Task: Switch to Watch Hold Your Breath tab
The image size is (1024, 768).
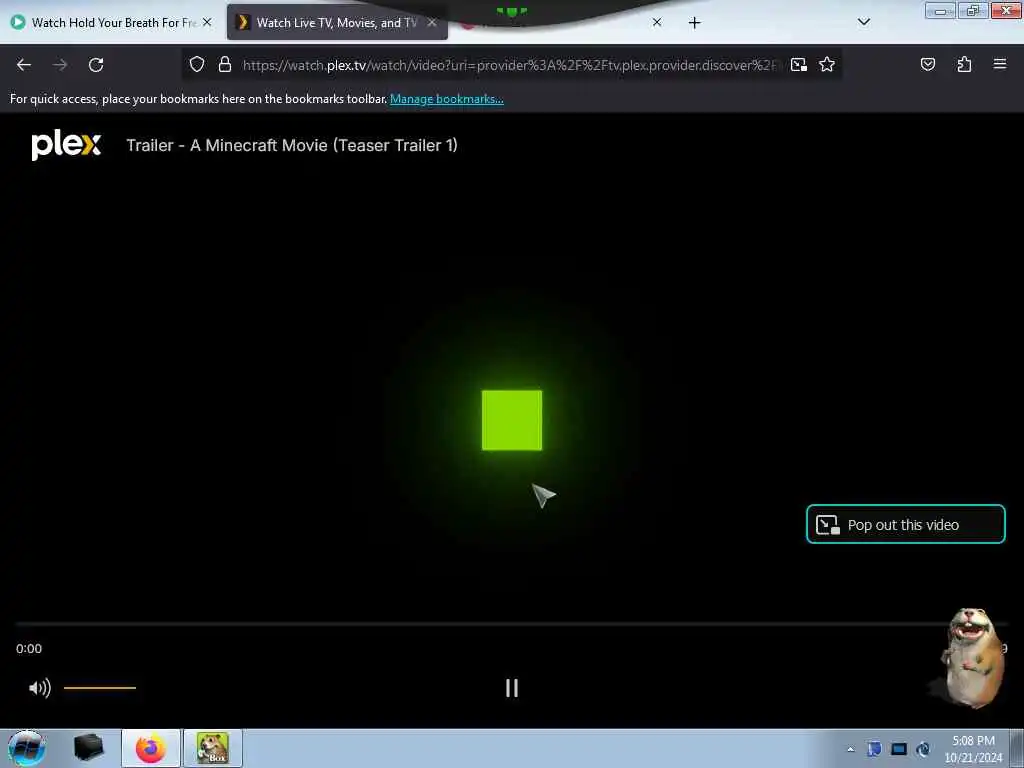Action: tap(112, 22)
